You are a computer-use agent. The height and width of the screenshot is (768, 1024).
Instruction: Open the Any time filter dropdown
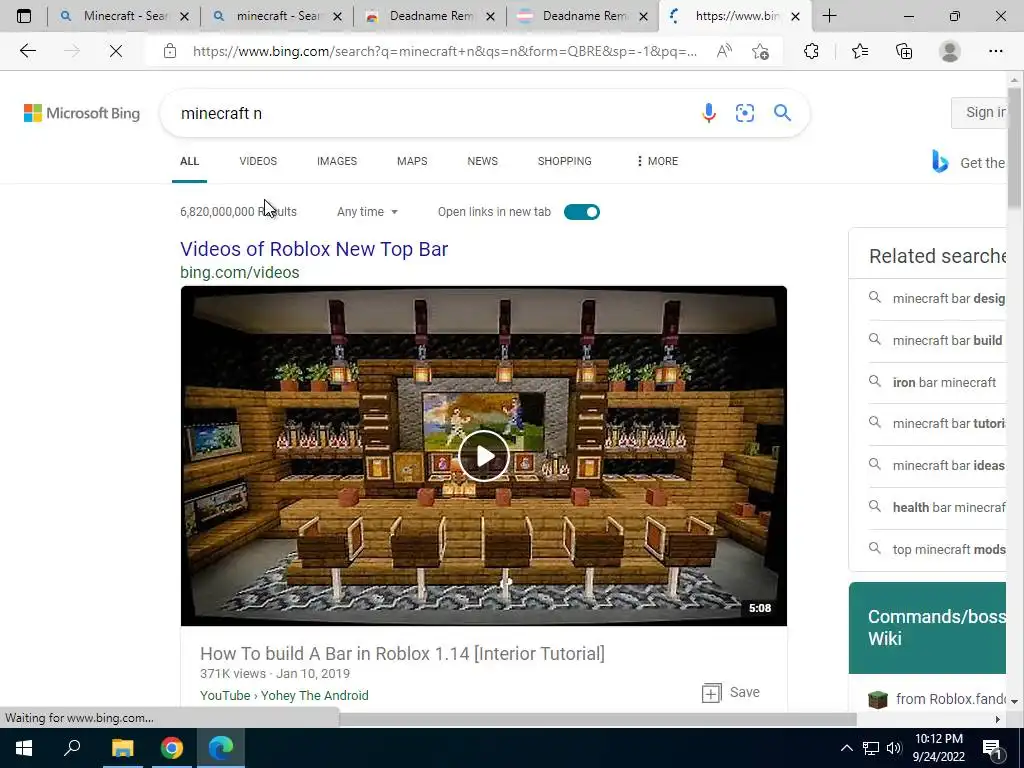pos(367,212)
